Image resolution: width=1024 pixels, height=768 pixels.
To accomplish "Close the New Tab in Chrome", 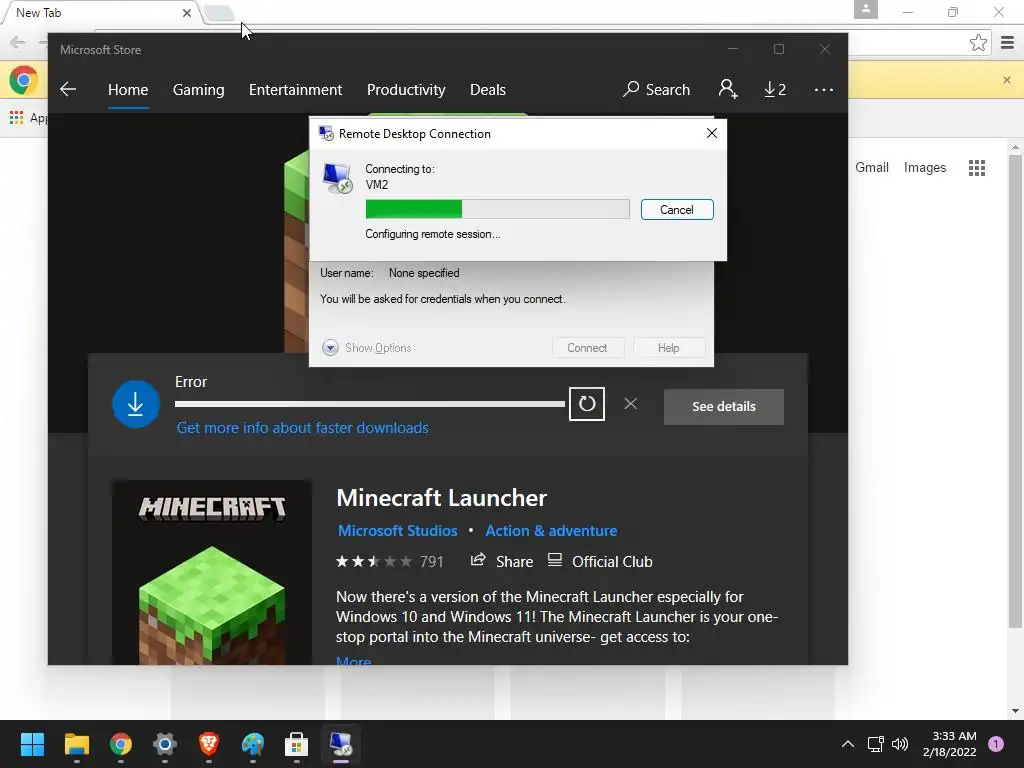I will click(x=187, y=12).
